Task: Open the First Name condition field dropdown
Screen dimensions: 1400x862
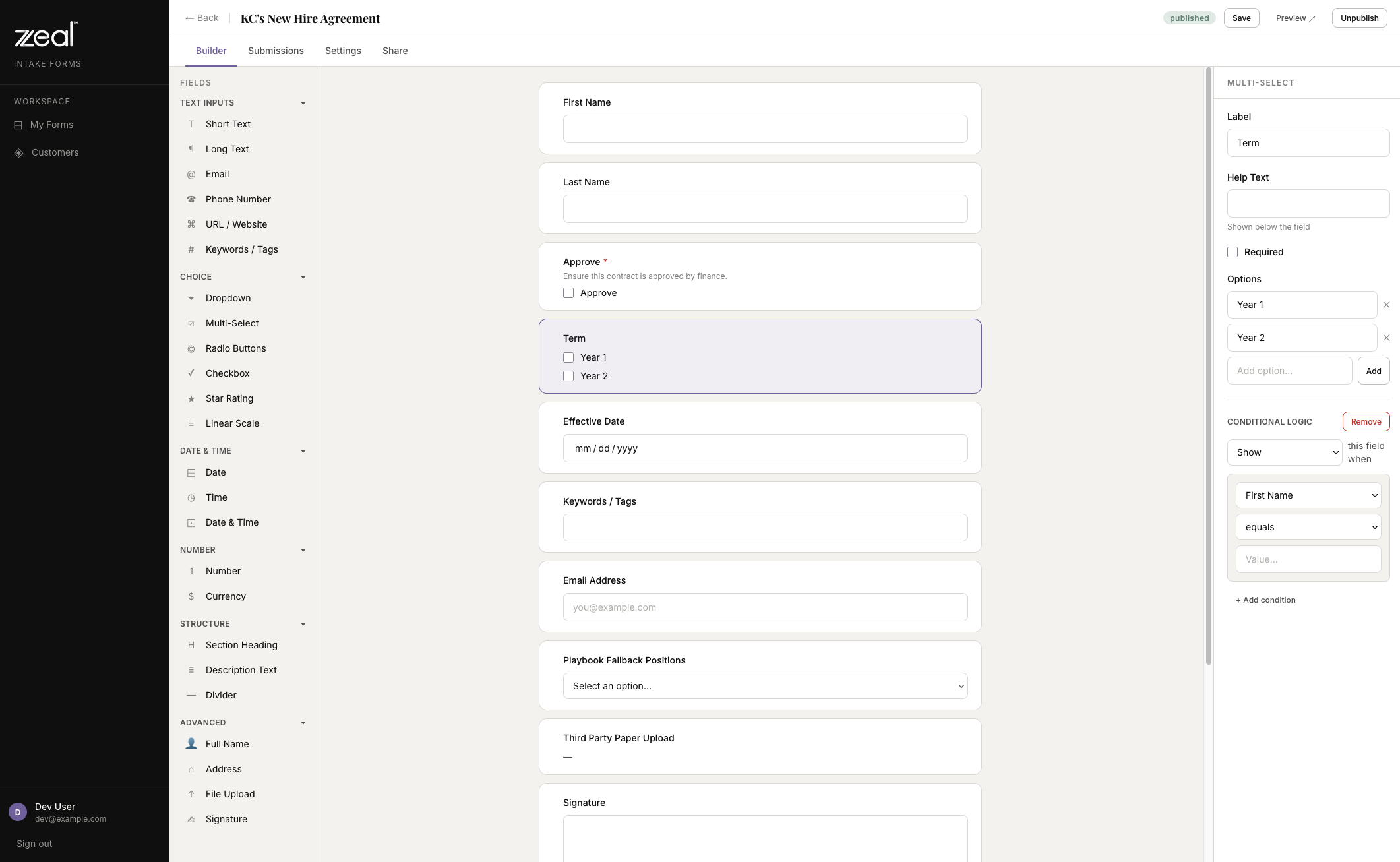Action: (x=1308, y=495)
